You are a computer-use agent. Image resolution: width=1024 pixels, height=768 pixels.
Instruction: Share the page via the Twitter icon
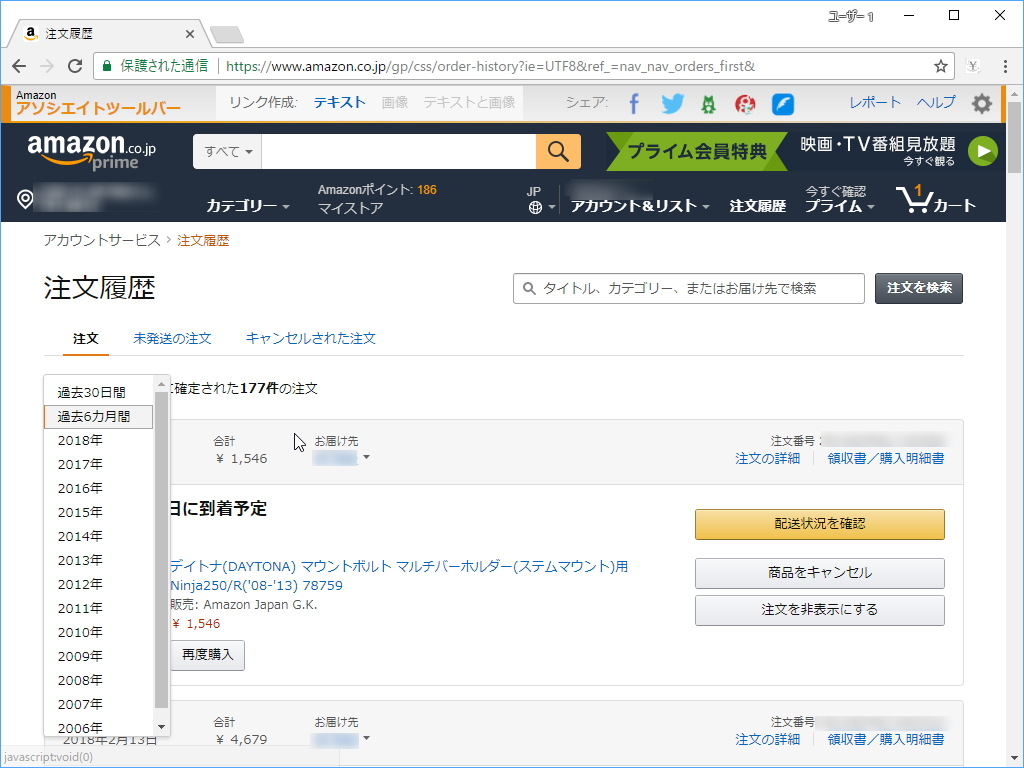pyautogui.click(x=672, y=103)
